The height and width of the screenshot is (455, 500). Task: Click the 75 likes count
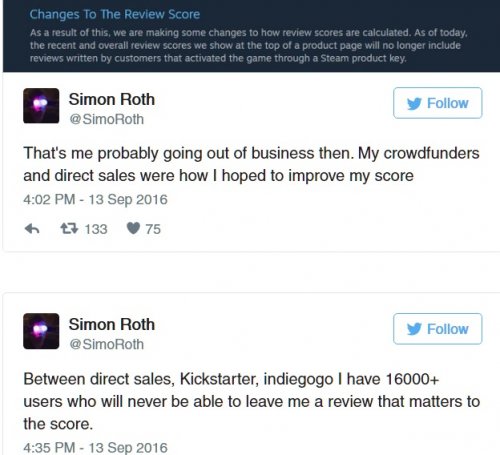pyautogui.click(x=153, y=229)
